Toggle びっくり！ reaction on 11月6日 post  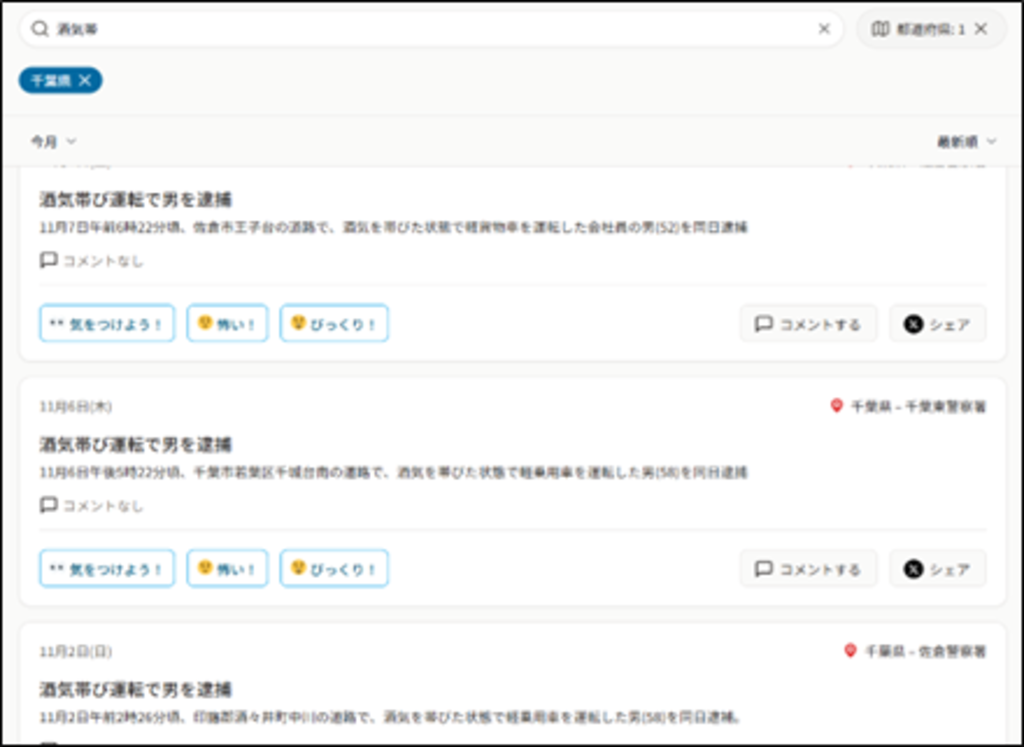pyautogui.click(x=334, y=569)
